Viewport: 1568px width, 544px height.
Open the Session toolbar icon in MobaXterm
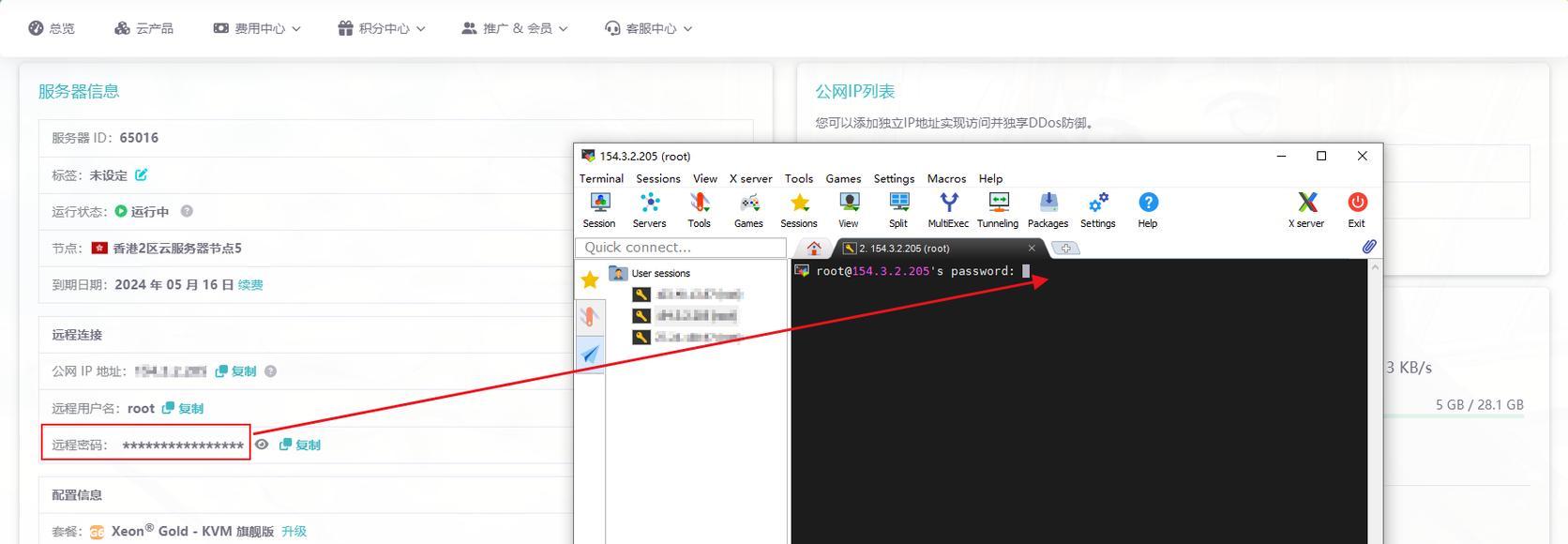[x=599, y=210]
